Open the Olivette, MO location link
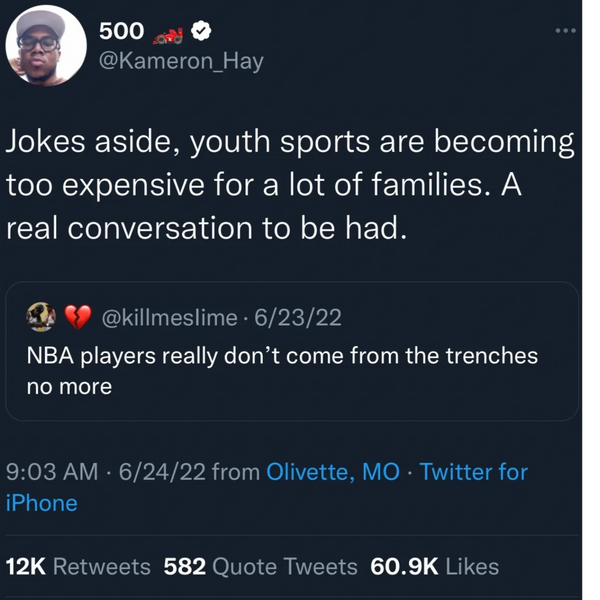This screenshot has width=600, height=600. pyautogui.click(x=333, y=471)
